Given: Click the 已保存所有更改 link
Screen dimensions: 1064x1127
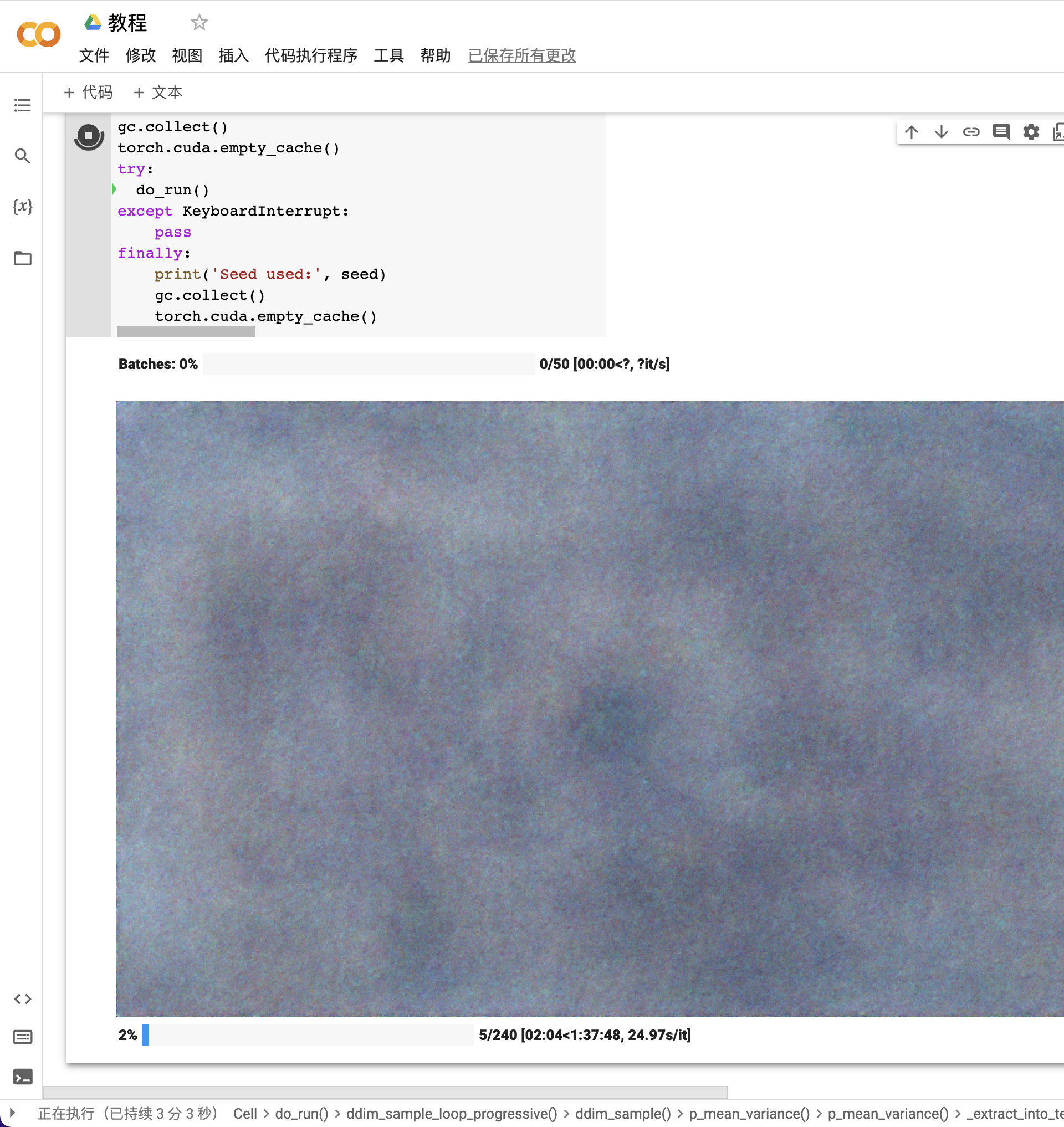Looking at the screenshot, I should coord(522,55).
